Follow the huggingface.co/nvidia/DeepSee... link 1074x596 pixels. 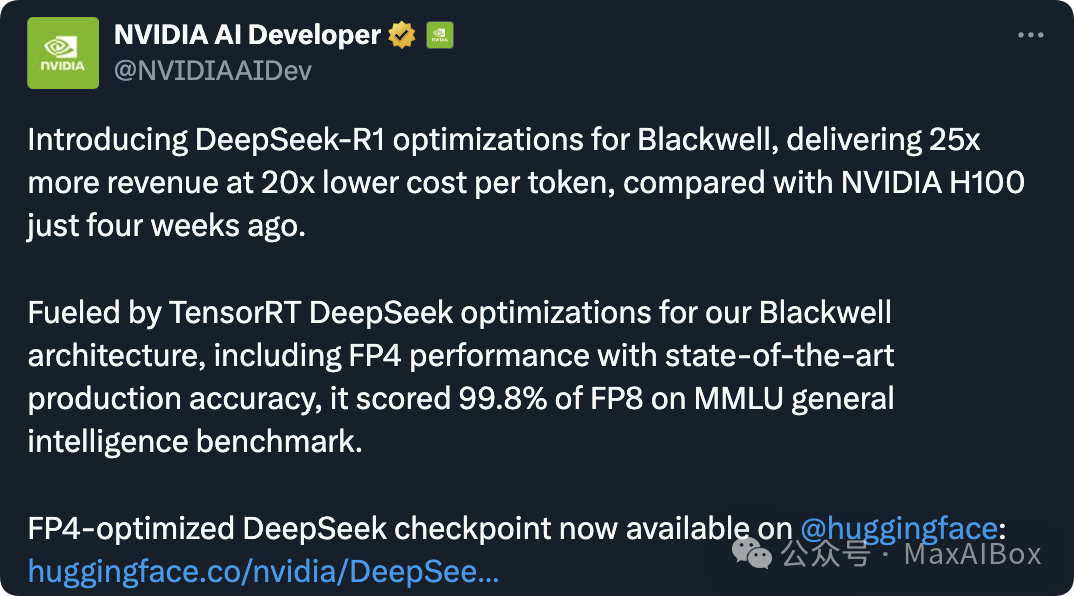click(x=264, y=571)
